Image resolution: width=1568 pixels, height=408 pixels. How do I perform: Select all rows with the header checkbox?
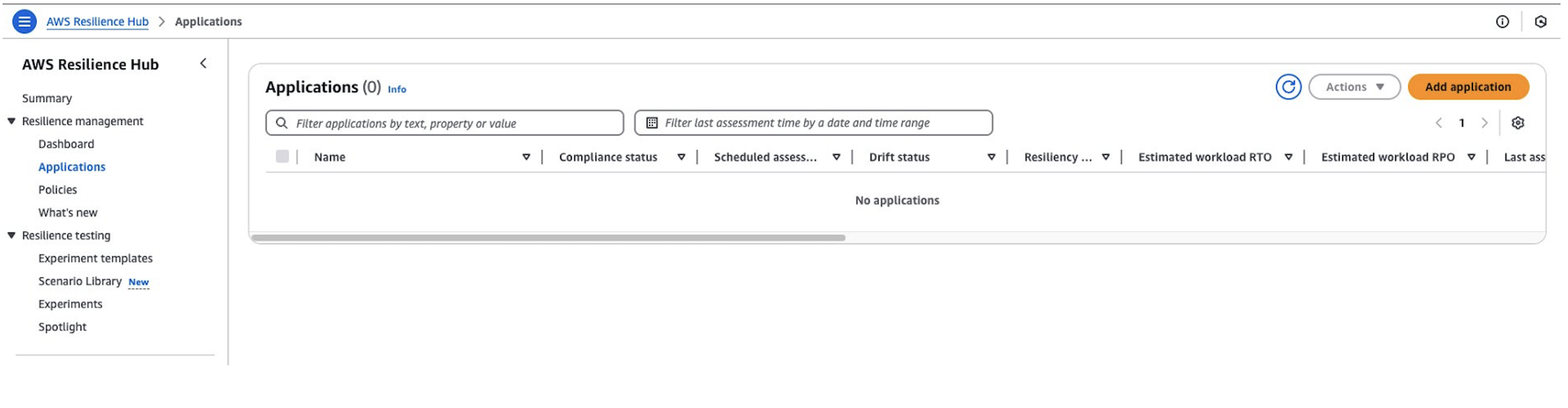(283, 156)
